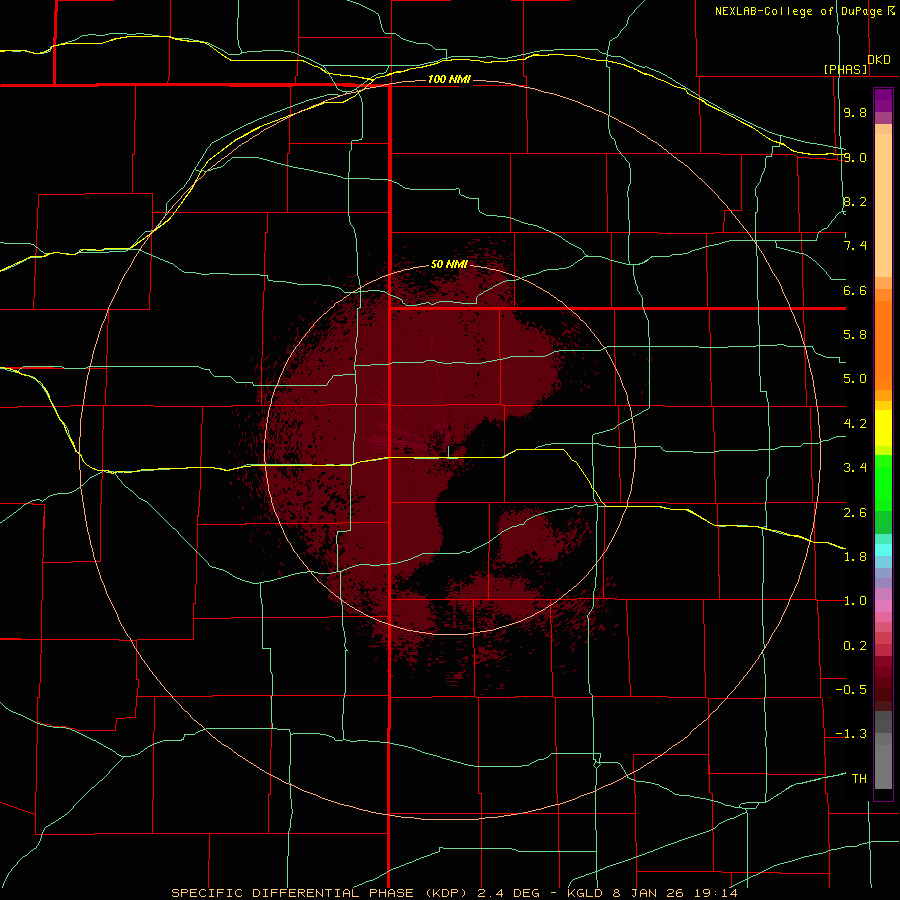
Task: Click the NEXLAB-College of DuPage title text
Action: (x=799, y=11)
